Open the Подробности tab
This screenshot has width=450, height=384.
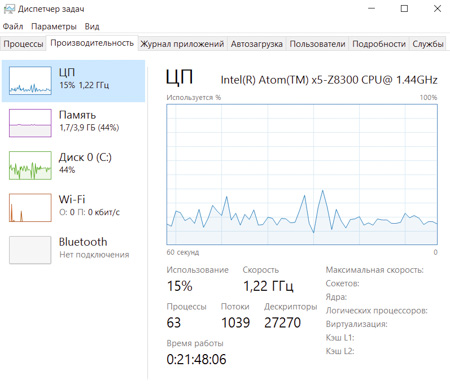(x=379, y=44)
